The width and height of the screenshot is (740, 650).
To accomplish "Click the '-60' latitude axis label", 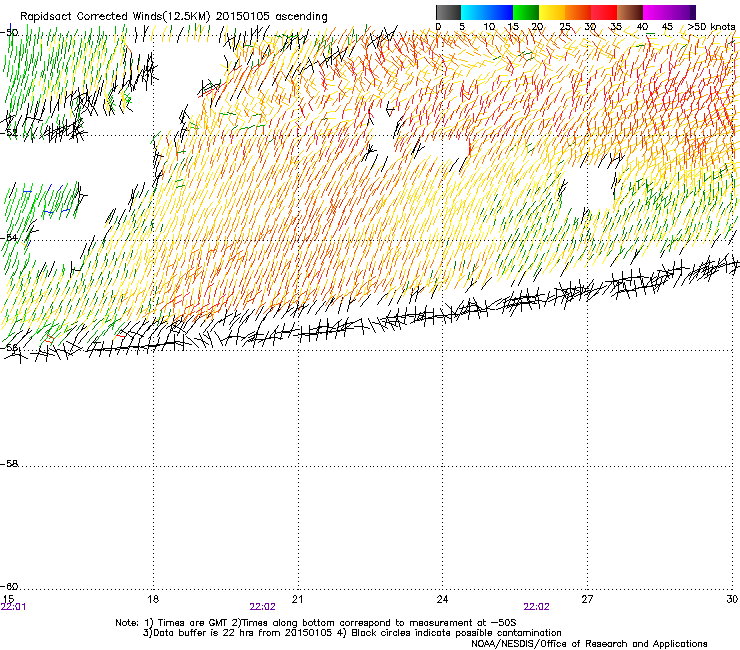I will pyautogui.click(x=9, y=587).
